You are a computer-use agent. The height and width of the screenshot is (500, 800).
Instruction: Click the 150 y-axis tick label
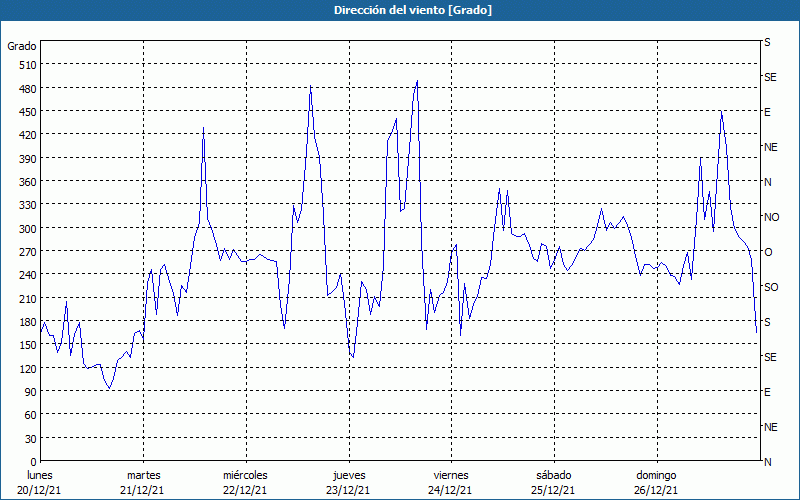pyautogui.click(x=29, y=345)
